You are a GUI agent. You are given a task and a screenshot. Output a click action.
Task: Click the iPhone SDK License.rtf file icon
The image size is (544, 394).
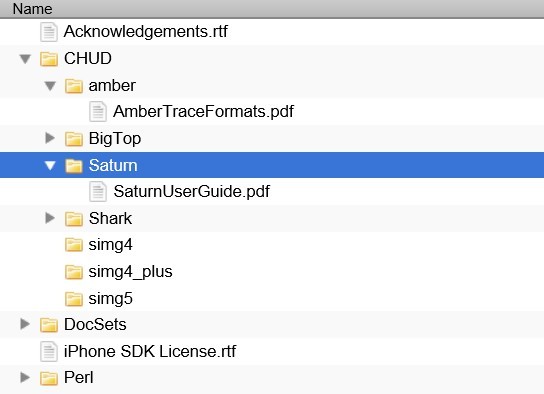point(49,351)
